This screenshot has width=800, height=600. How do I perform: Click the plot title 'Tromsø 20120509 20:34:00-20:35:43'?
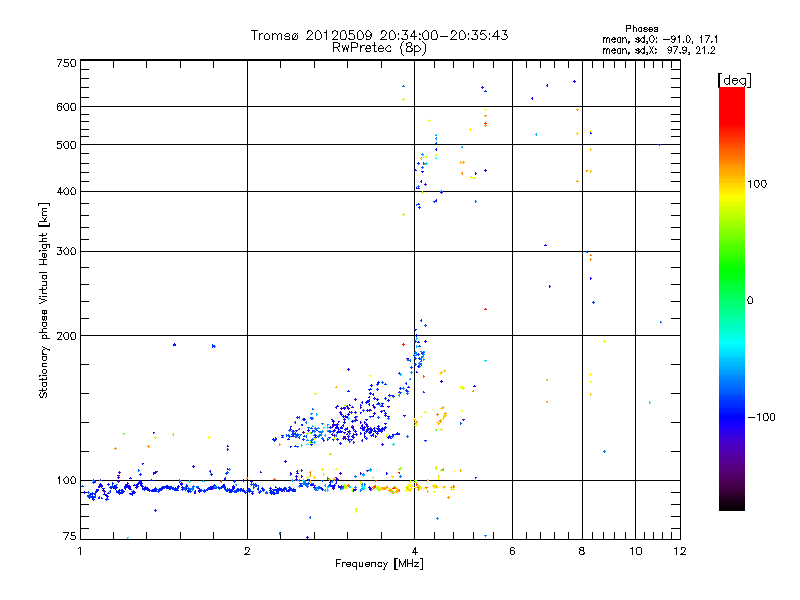pyautogui.click(x=379, y=35)
